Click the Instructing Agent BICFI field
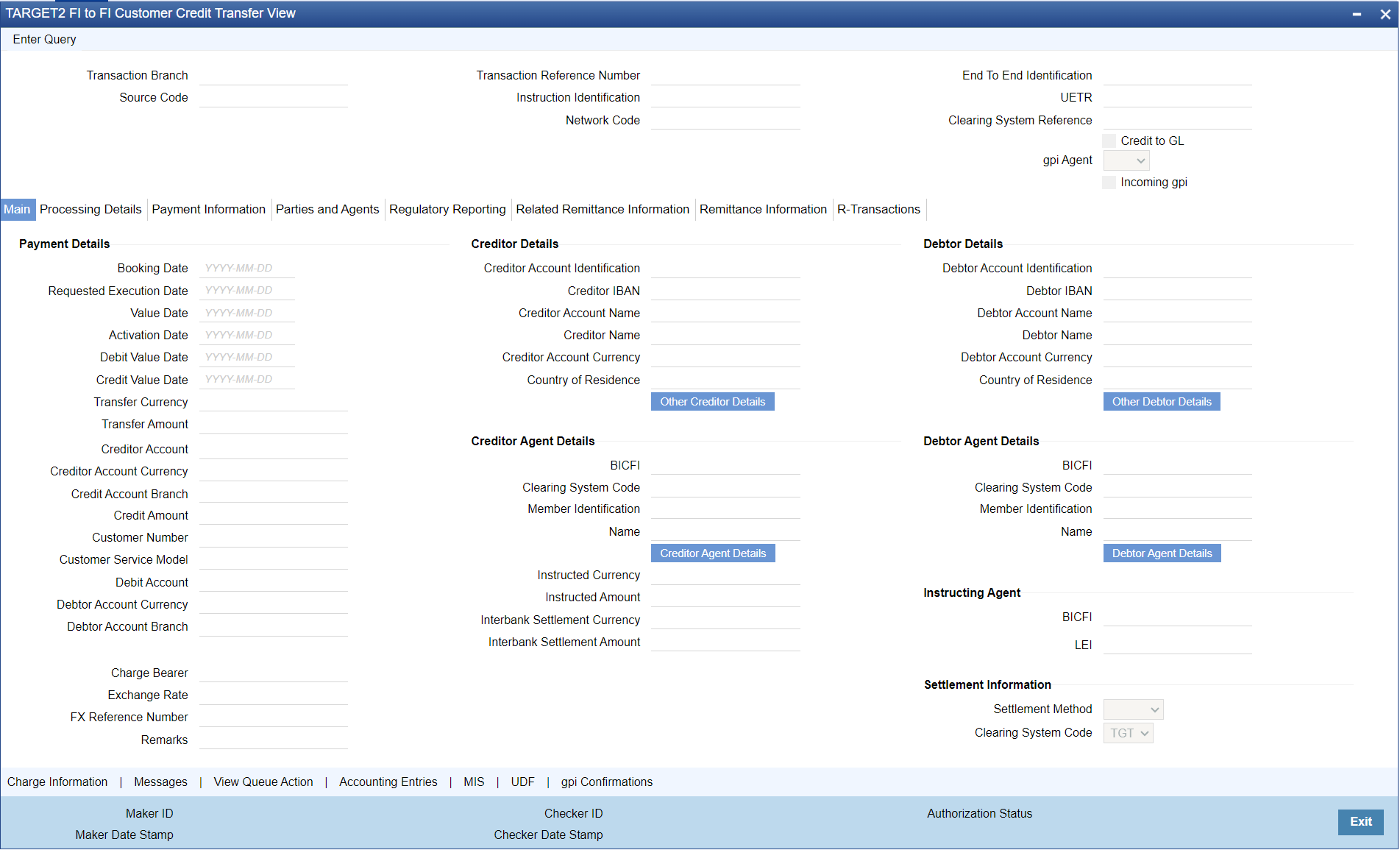The width and height of the screenshot is (1400, 850). 1178,617
